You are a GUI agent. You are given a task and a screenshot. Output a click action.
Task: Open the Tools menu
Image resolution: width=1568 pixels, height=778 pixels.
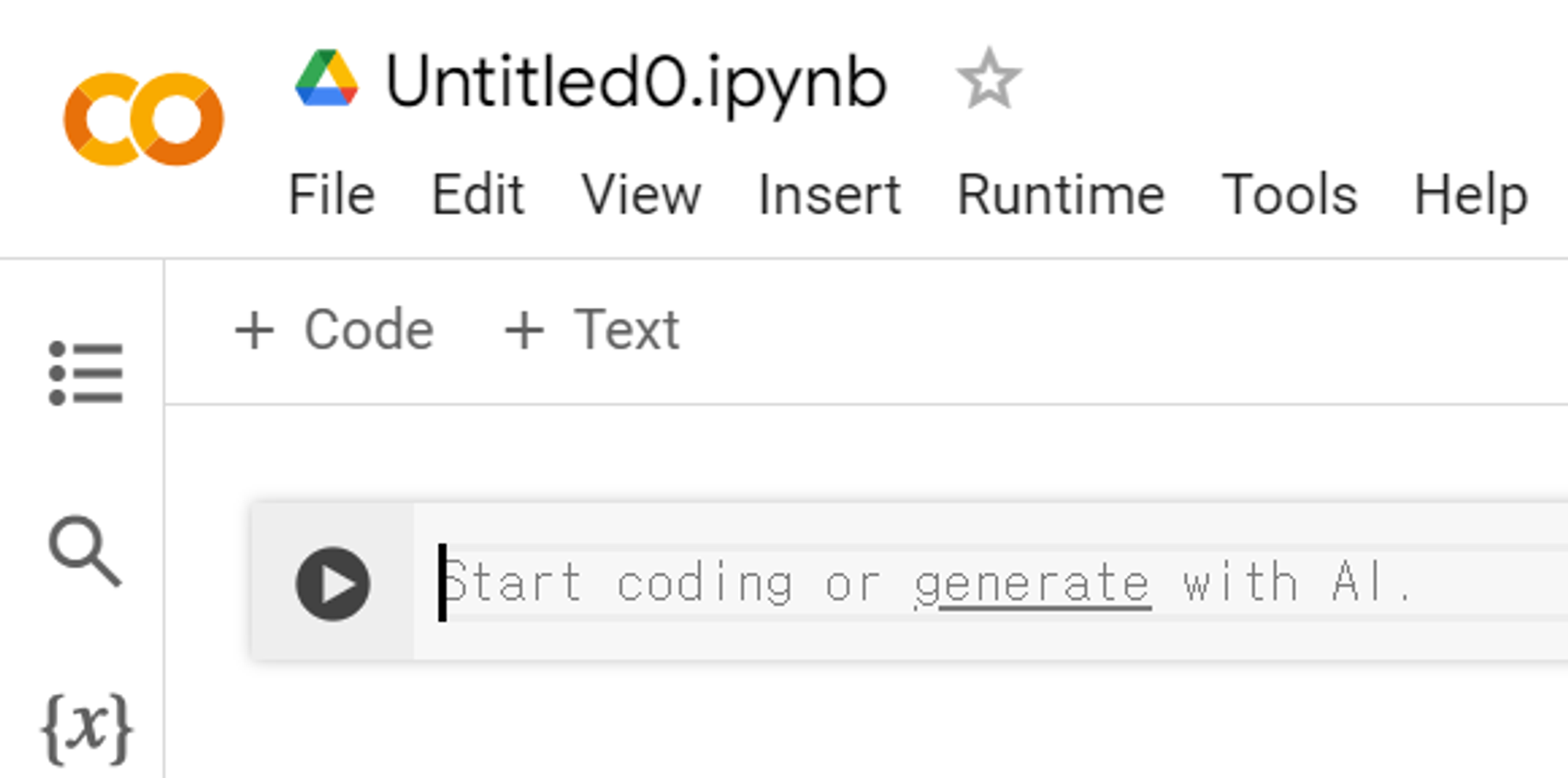(x=1289, y=194)
